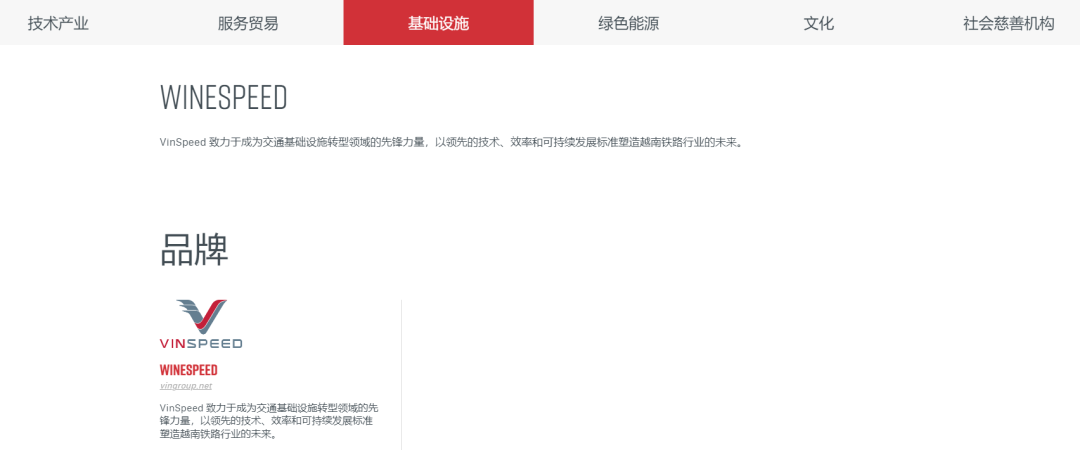1080x450 pixels.
Task: Click the vertical divider beside the brand card
Action: [401, 373]
